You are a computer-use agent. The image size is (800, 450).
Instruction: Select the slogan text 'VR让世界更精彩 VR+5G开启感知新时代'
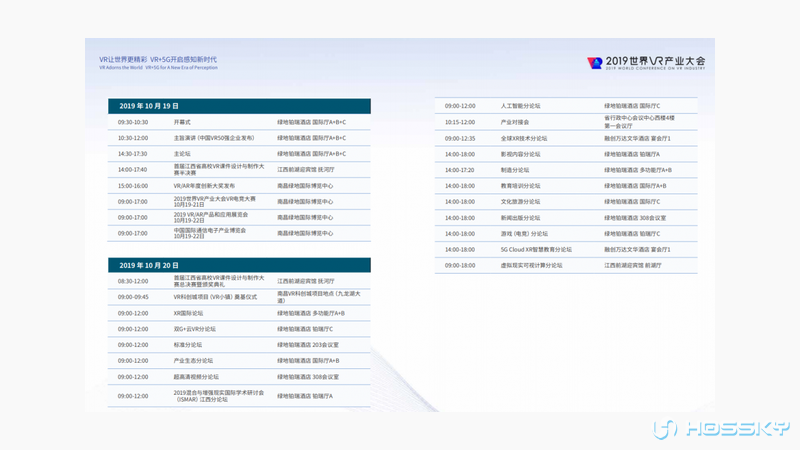tap(158, 60)
